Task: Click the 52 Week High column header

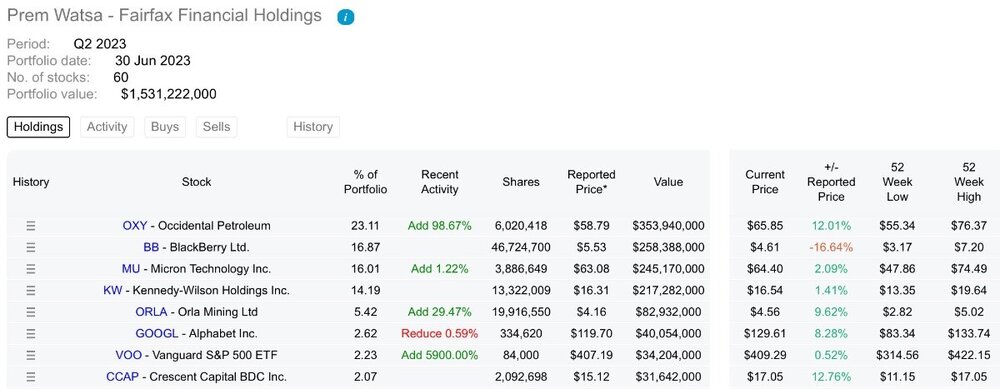Action: coord(969,182)
